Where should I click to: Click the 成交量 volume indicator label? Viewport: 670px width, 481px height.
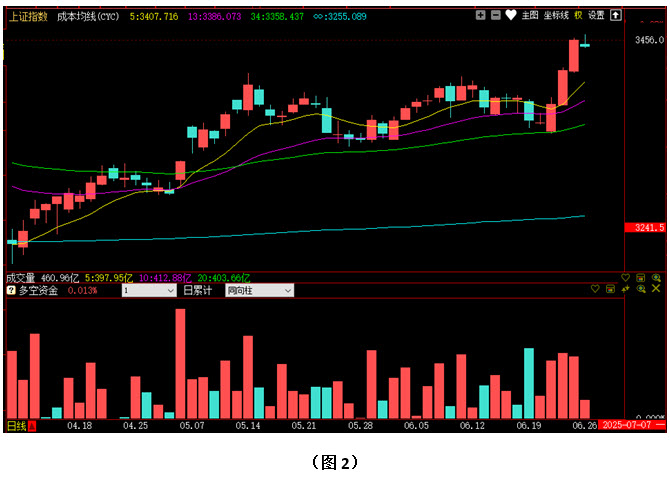click(x=21, y=278)
